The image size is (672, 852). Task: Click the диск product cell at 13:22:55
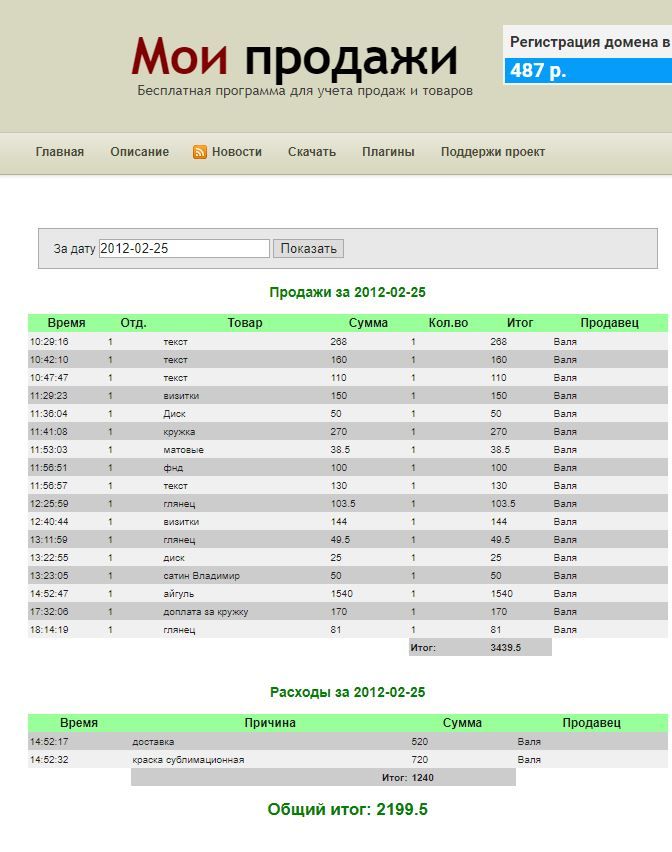[x=174, y=557]
